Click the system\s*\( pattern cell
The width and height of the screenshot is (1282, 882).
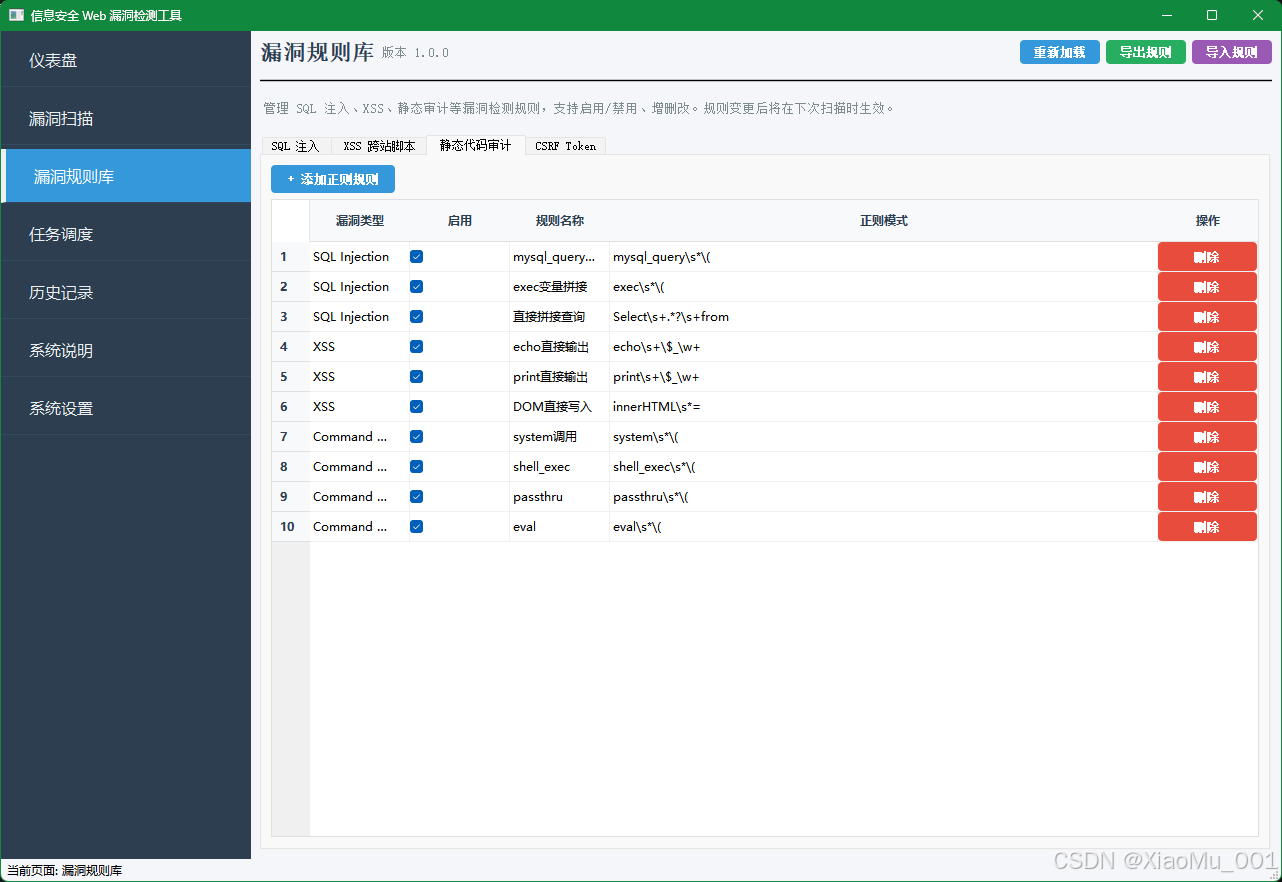click(x=884, y=437)
